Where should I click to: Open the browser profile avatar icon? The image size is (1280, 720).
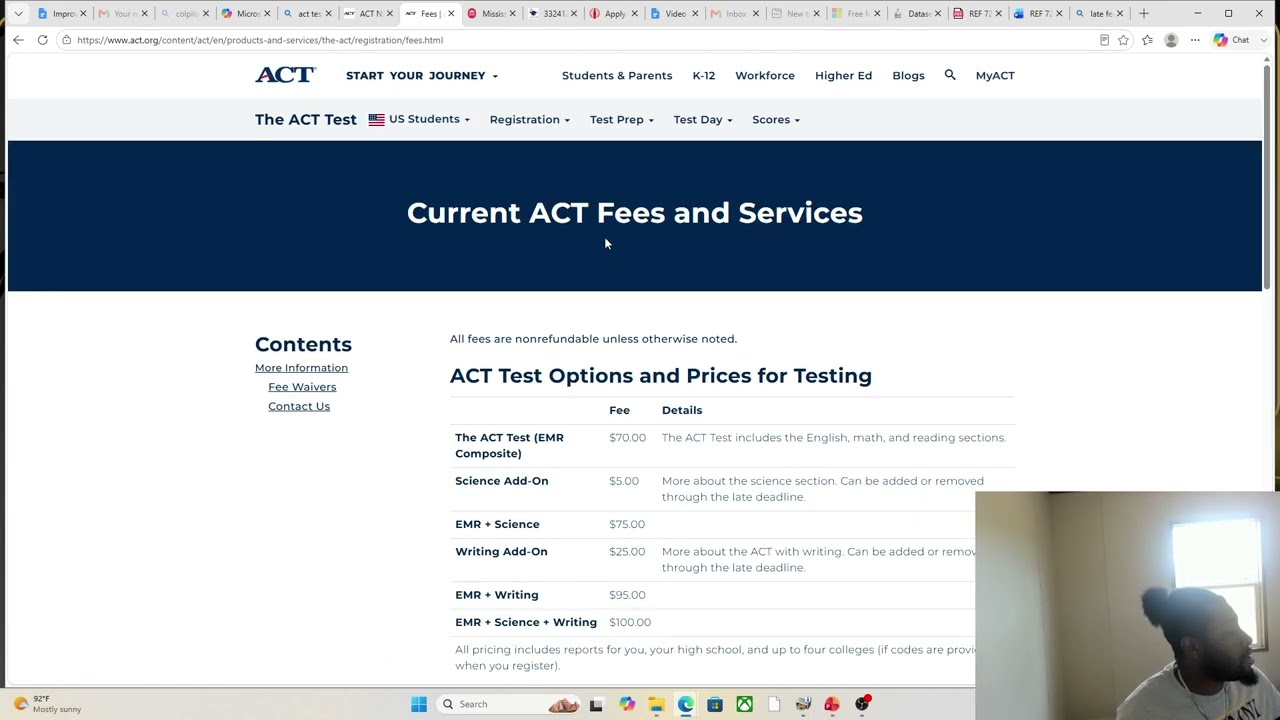(x=1171, y=40)
